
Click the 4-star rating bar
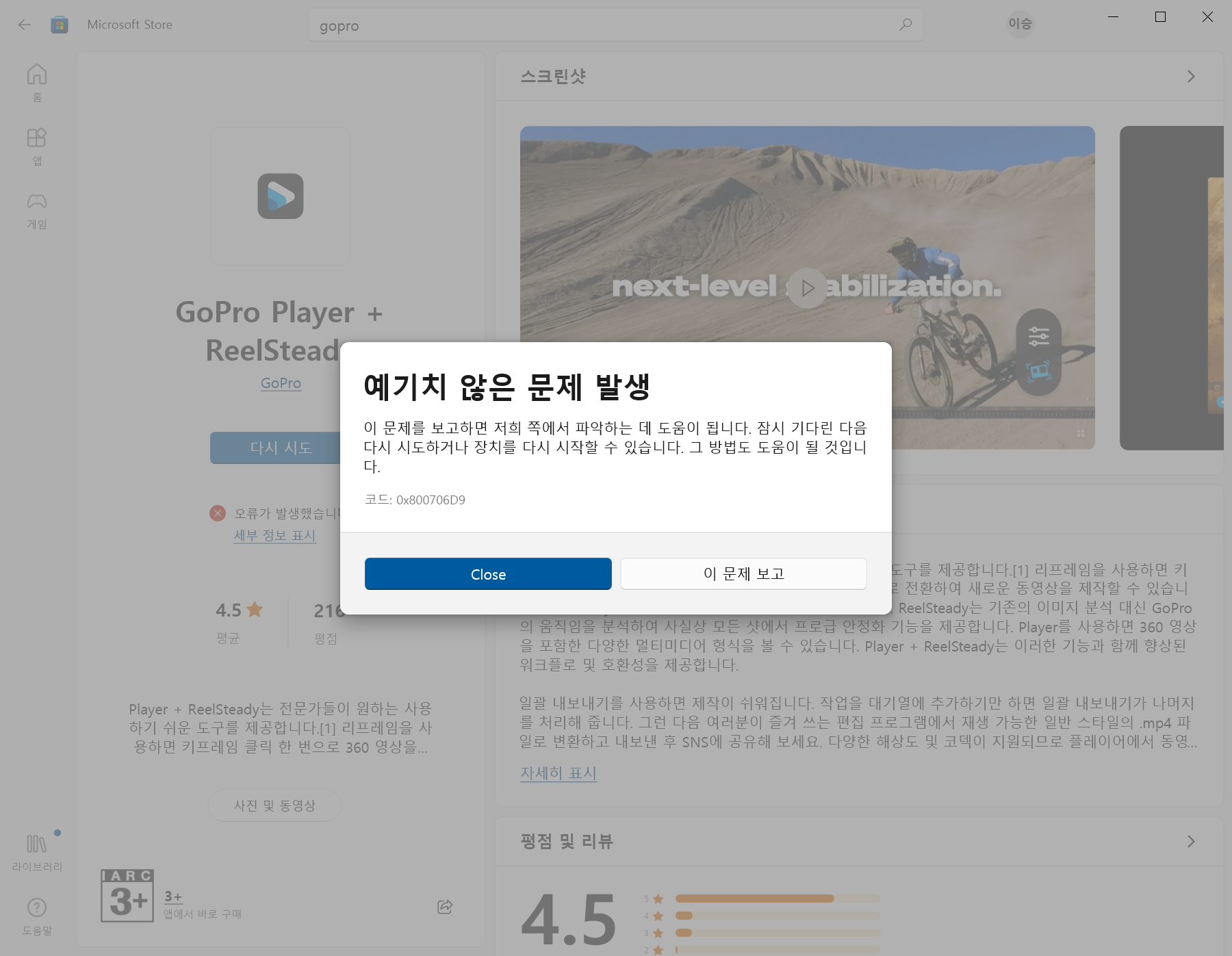click(x=778, y=916)
